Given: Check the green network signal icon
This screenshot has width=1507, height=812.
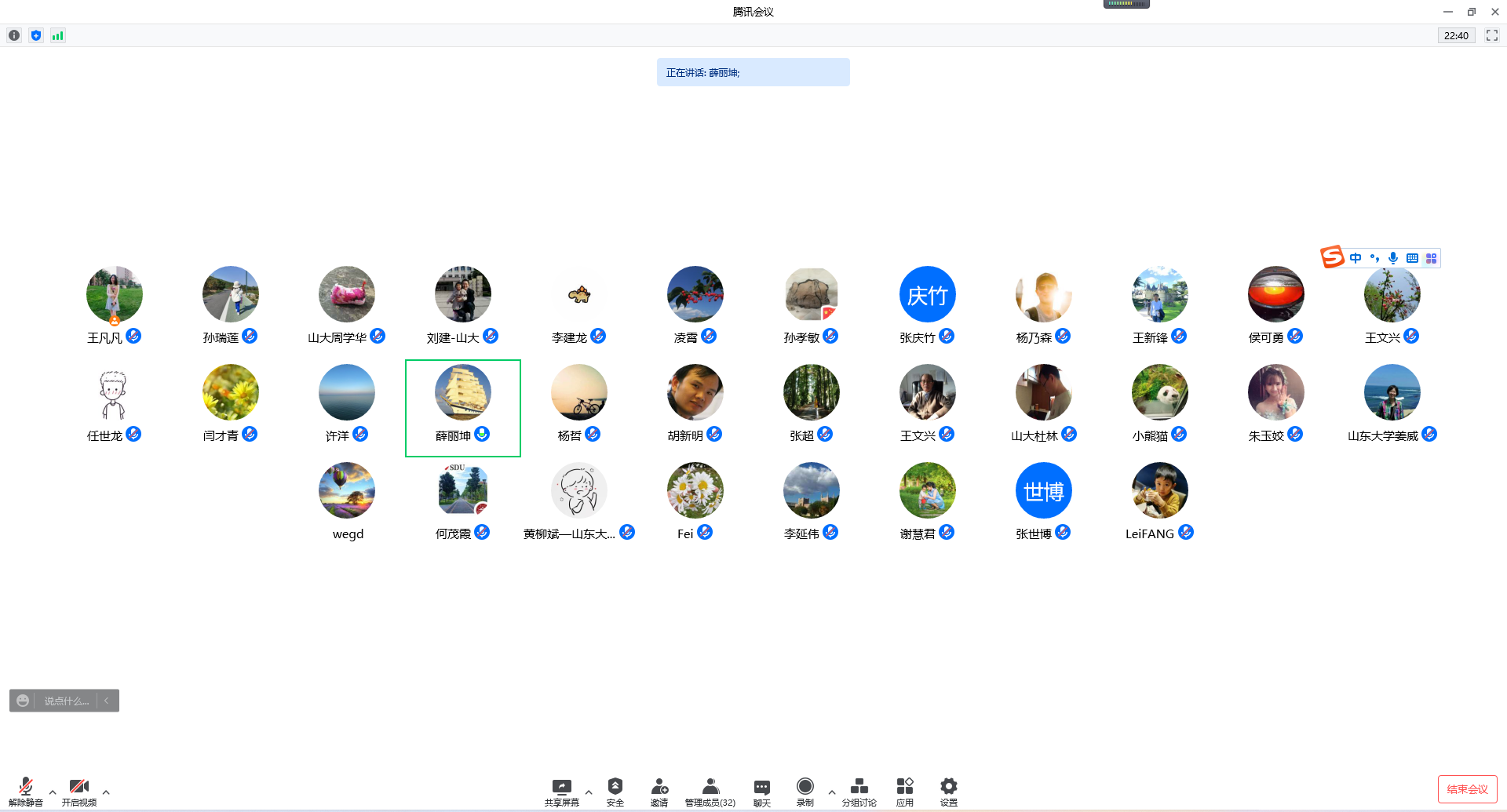Looking at the screenshot, I should click(x=58, y=35).
